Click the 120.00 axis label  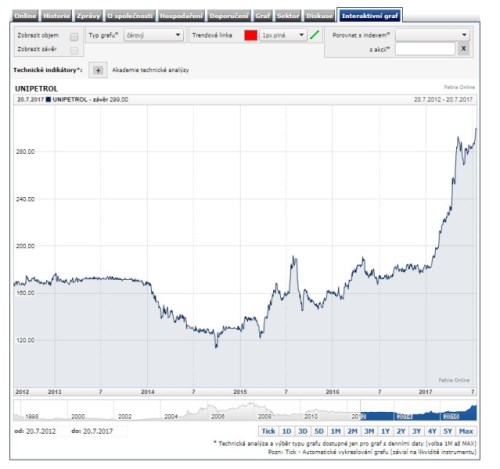click(x=25, y=340)
